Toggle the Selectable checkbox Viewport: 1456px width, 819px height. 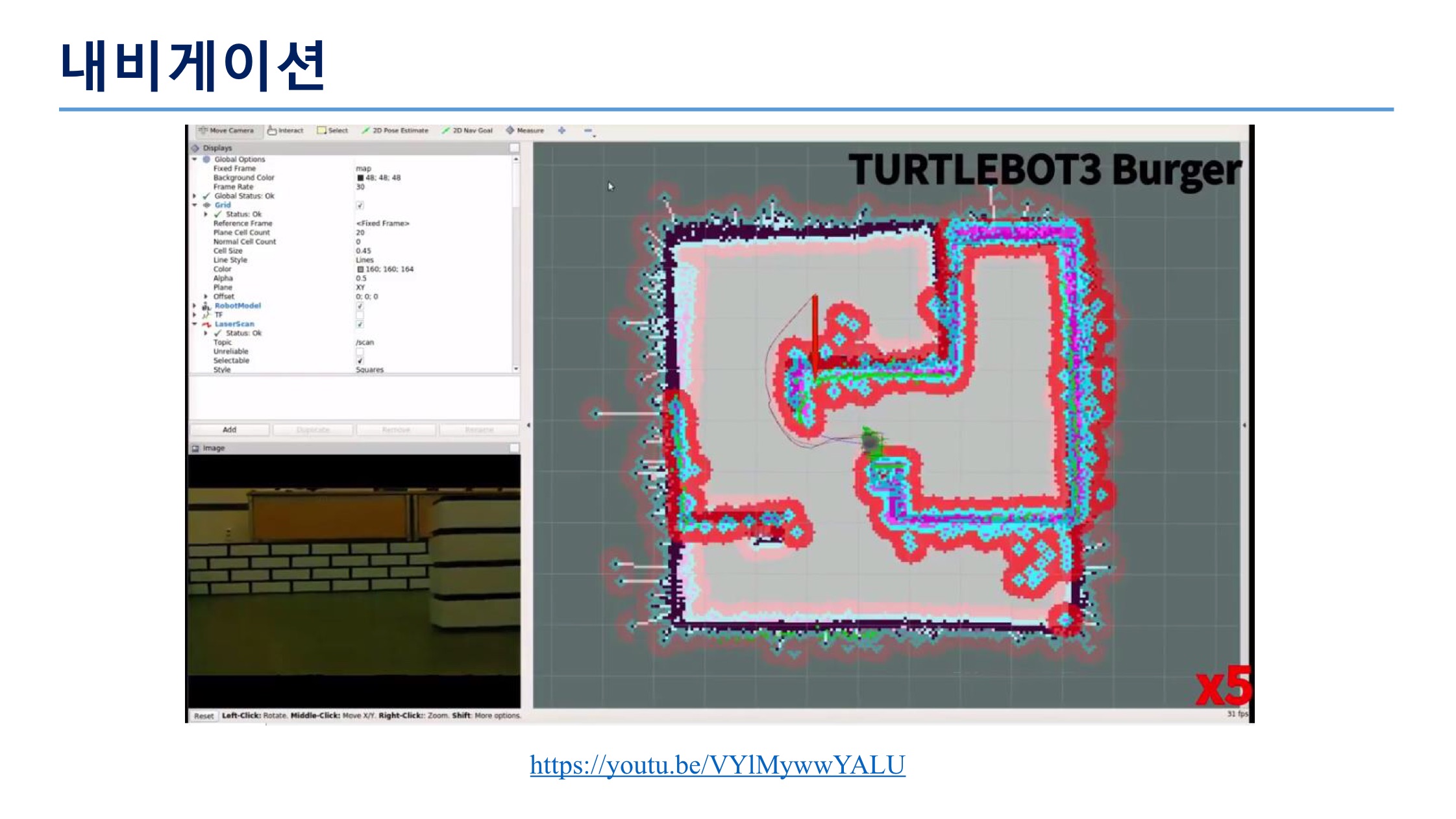coord(360,361)
